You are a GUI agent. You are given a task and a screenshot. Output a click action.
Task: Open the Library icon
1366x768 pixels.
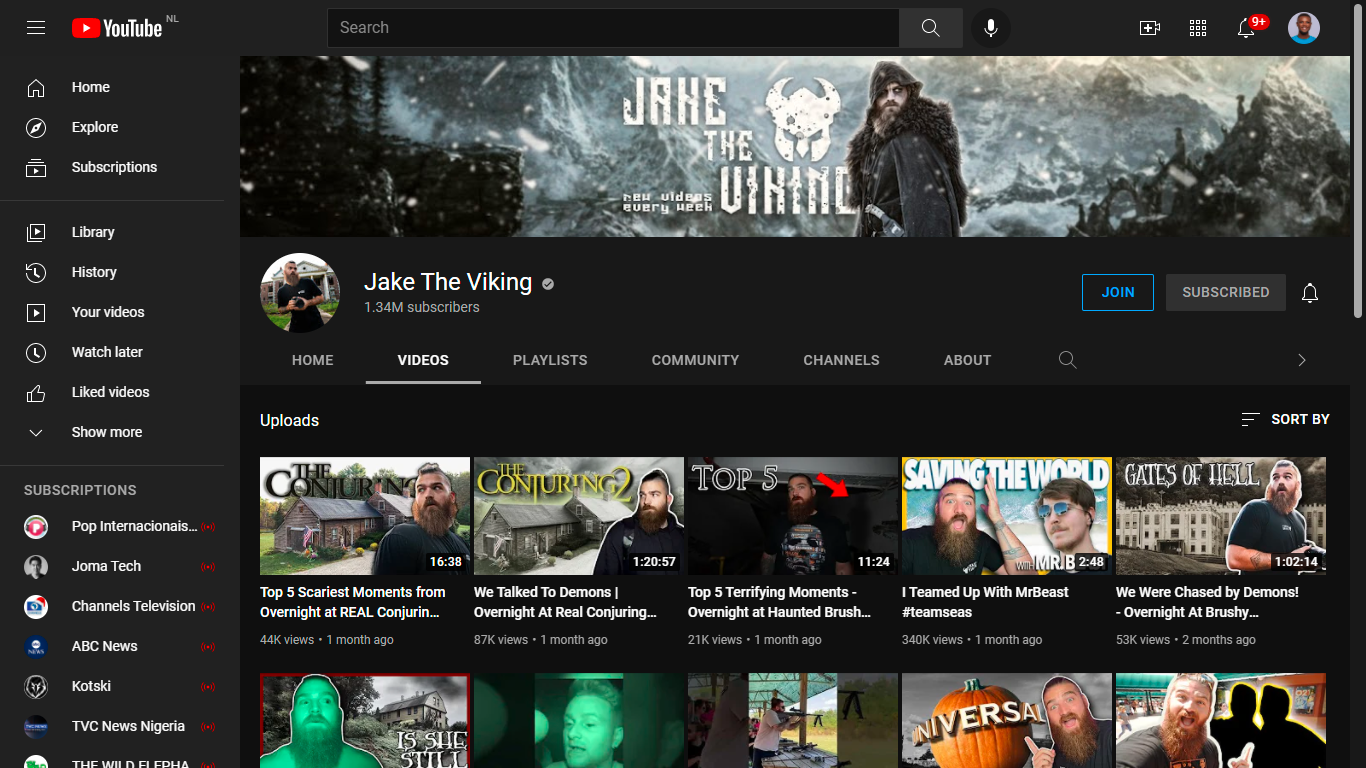coord(36,232)
